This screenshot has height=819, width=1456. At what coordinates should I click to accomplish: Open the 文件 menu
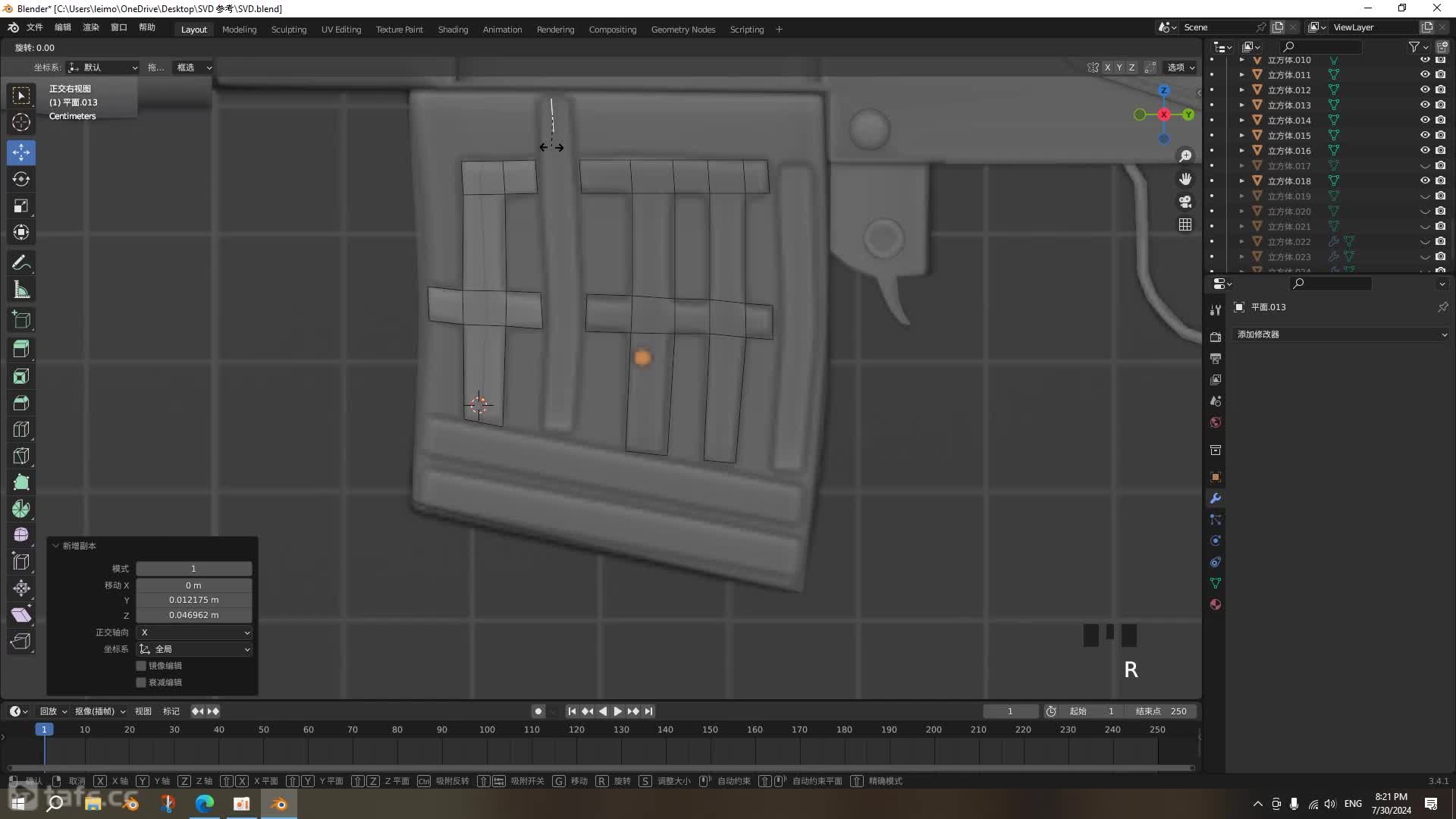pos(35,27)
